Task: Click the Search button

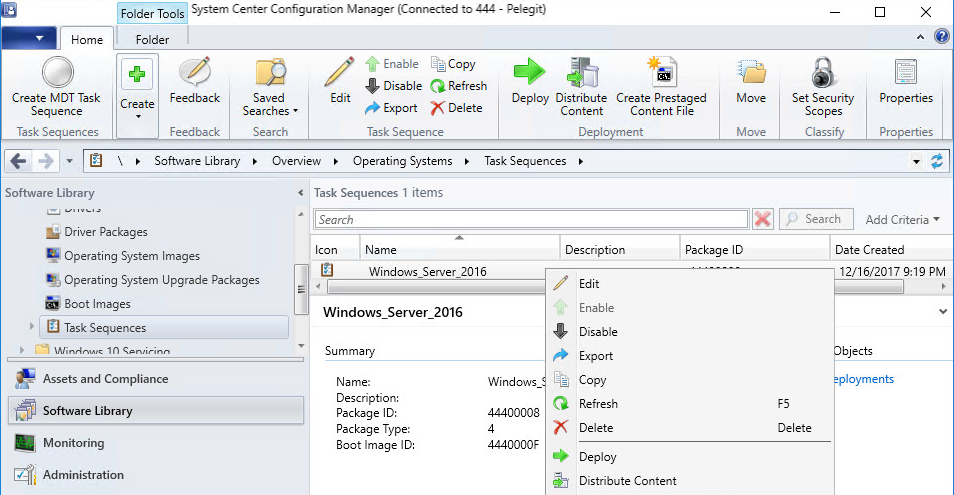Action: point(816,219)
